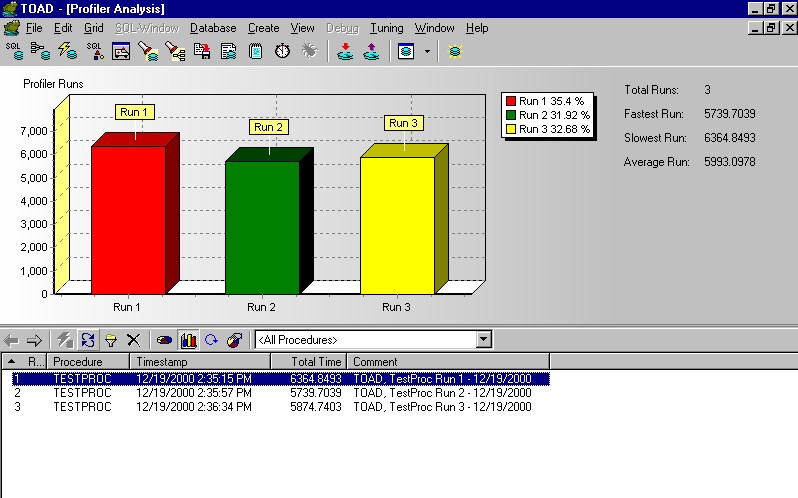The width and height of the screenshot is (798, 498).
Task: Open the Help menu
Action: pyautogui.click(x=477, y=28)
